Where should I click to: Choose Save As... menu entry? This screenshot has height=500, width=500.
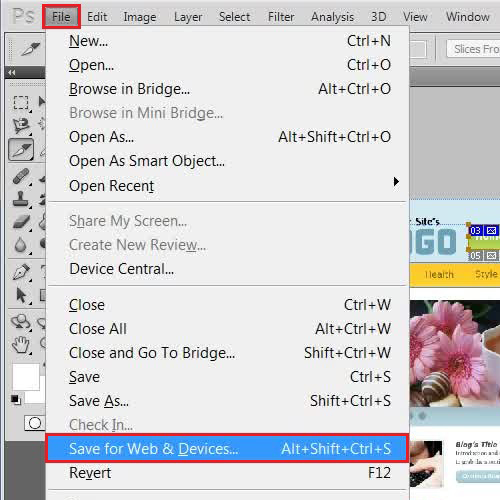pos(228,401)
